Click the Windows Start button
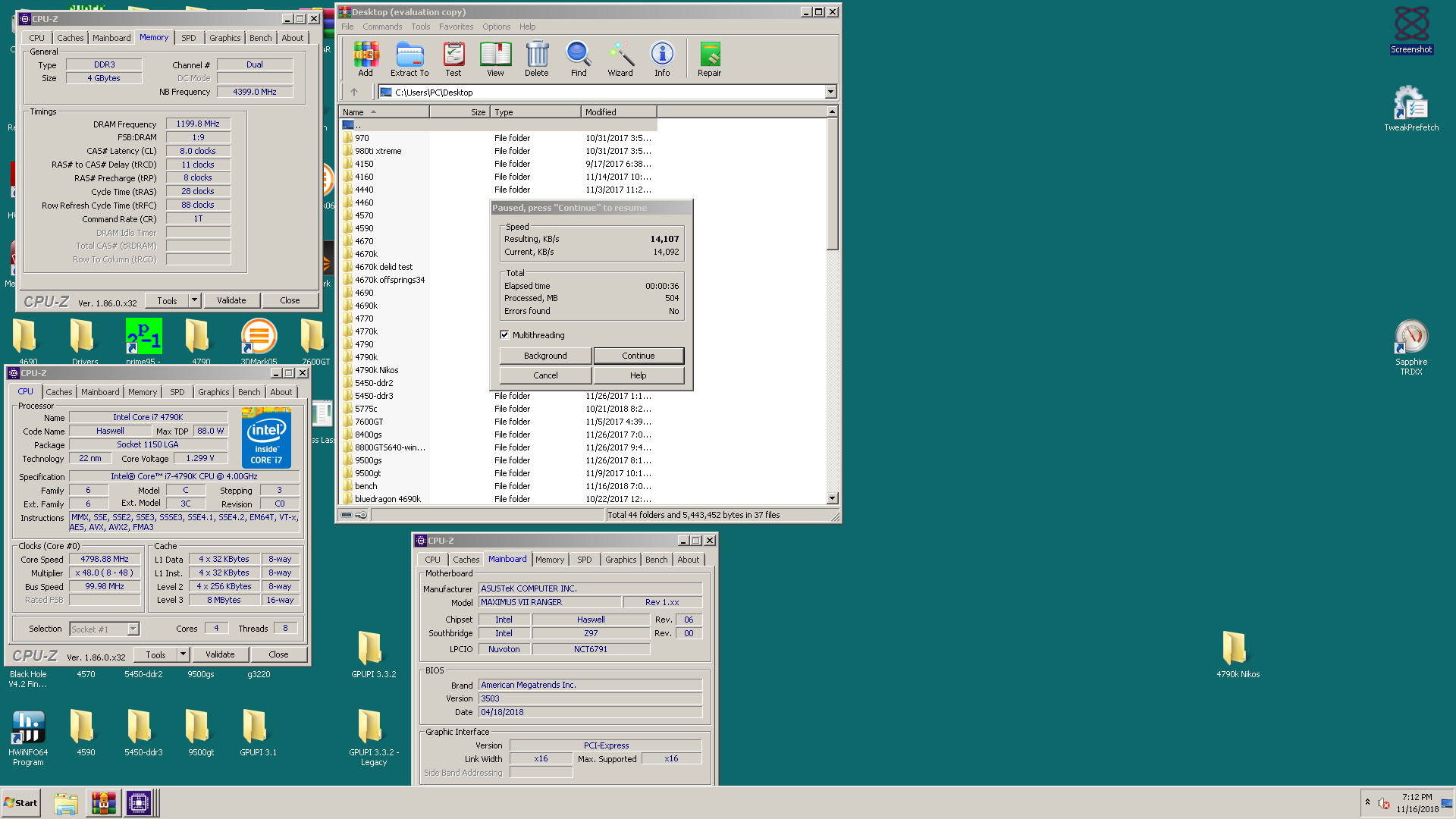The height and width of the screenshot is (819, 1456). pyautogui.click(x=21, y=803)
